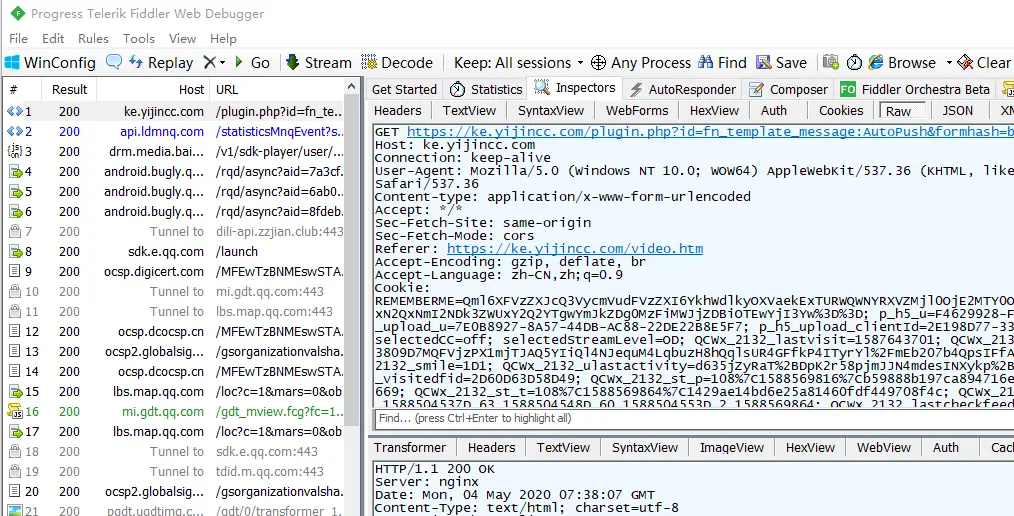Click session 1 bidirectional arrows icon
The image size is (1014, 516).
(x=14, y=112)
